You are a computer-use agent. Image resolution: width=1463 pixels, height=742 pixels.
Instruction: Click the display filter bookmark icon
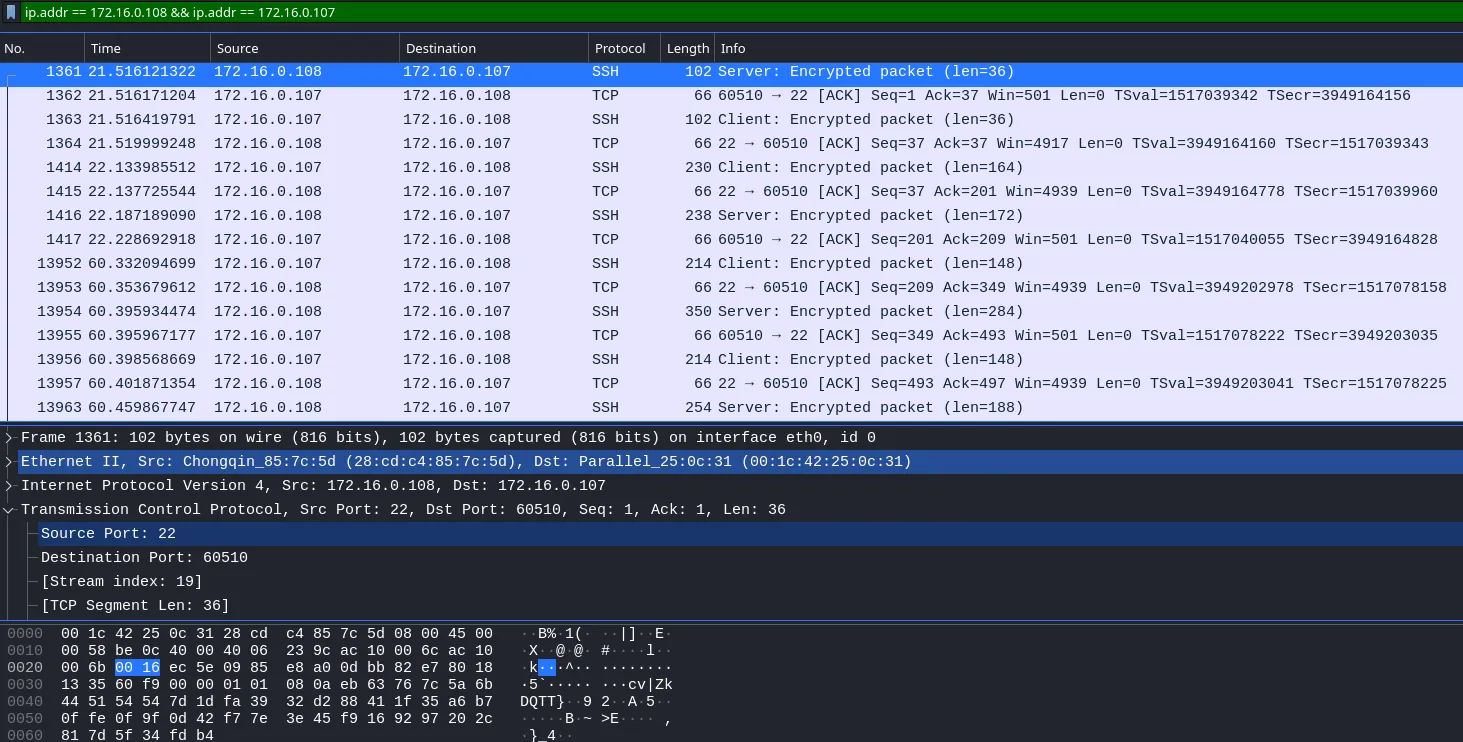11,13
